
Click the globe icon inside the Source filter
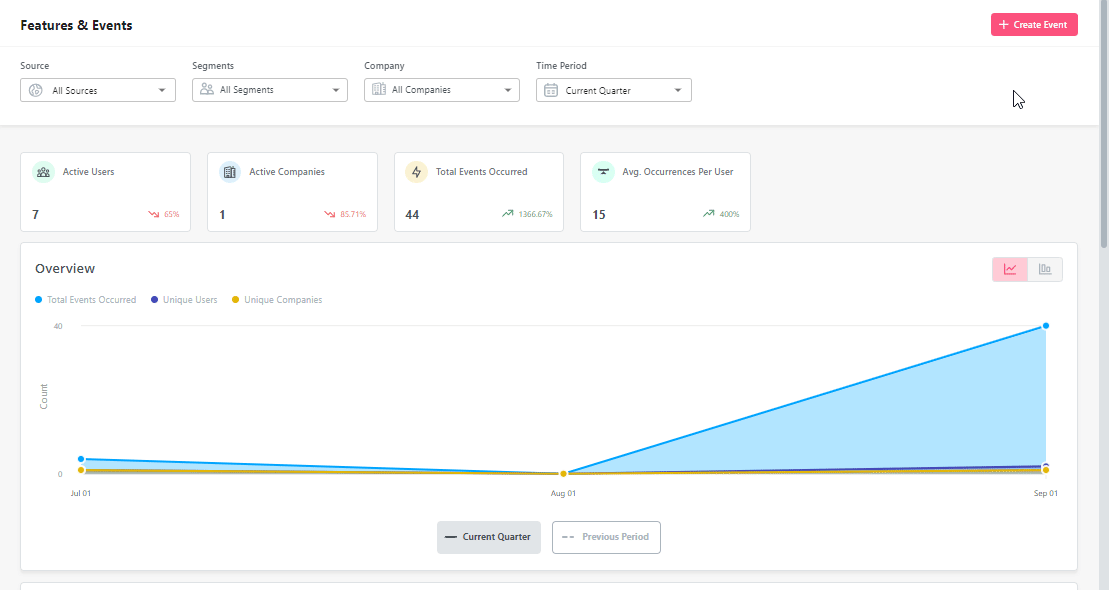click(37, 89)
